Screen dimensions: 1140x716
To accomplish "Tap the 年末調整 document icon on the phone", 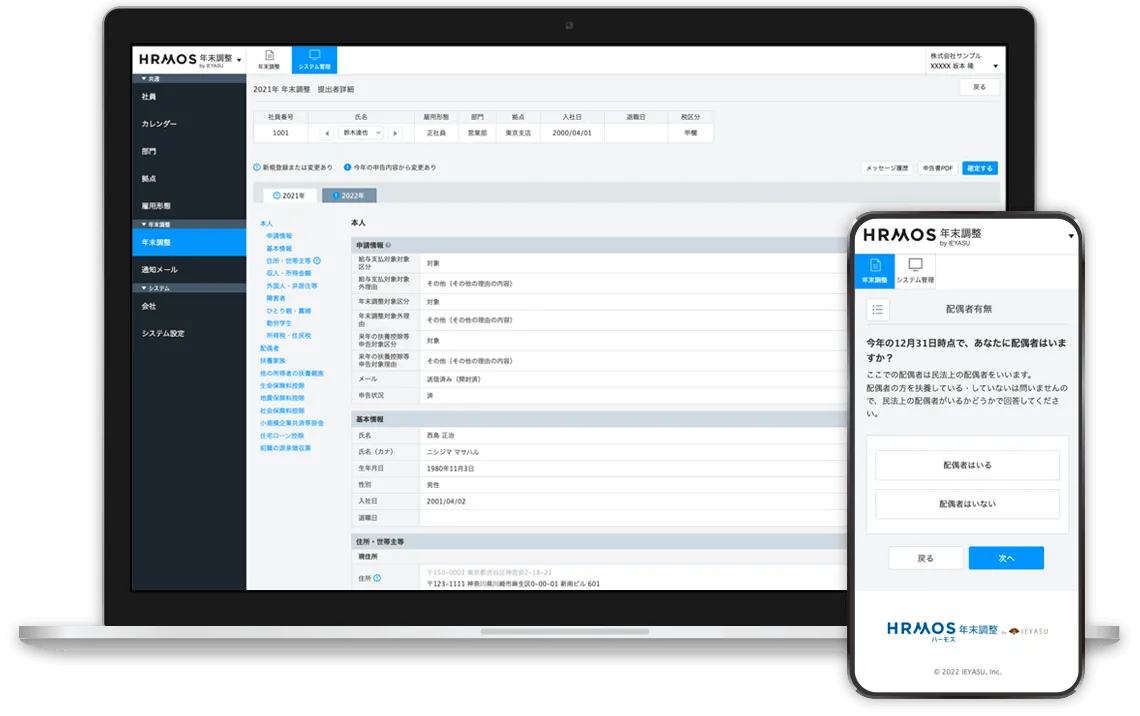I will [x=874, y=266].
